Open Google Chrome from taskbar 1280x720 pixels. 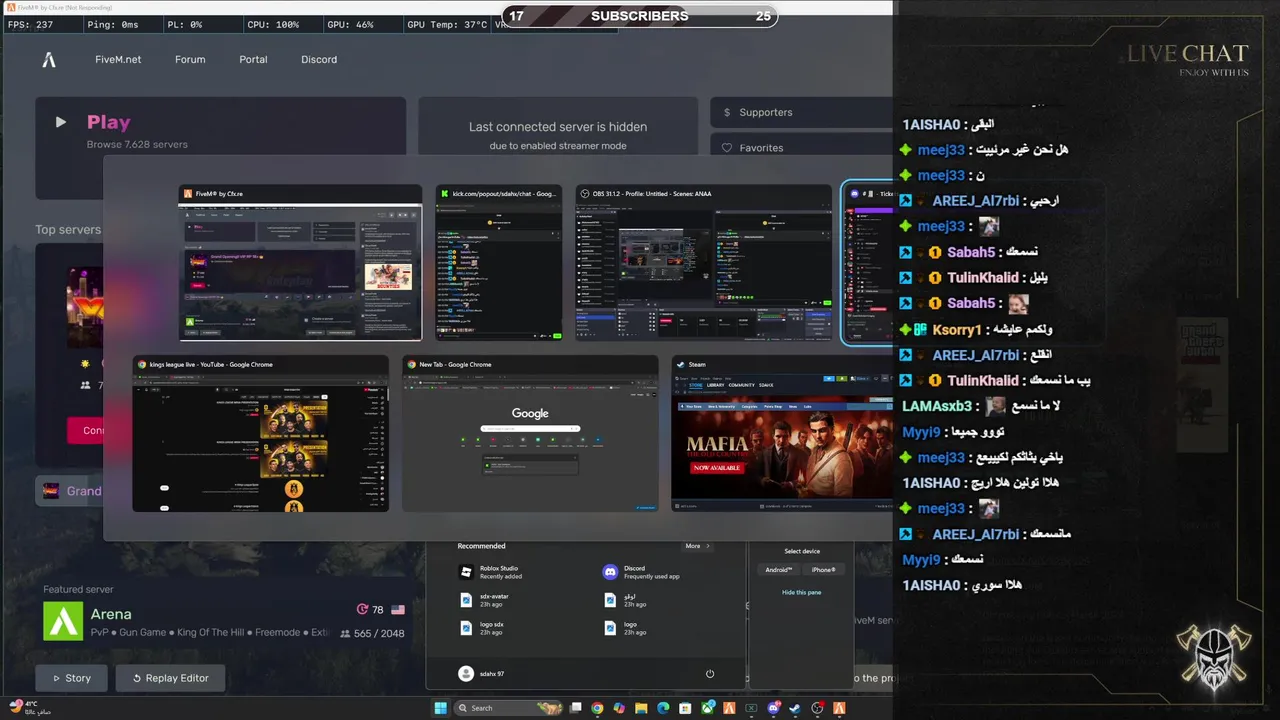[597, 708]
